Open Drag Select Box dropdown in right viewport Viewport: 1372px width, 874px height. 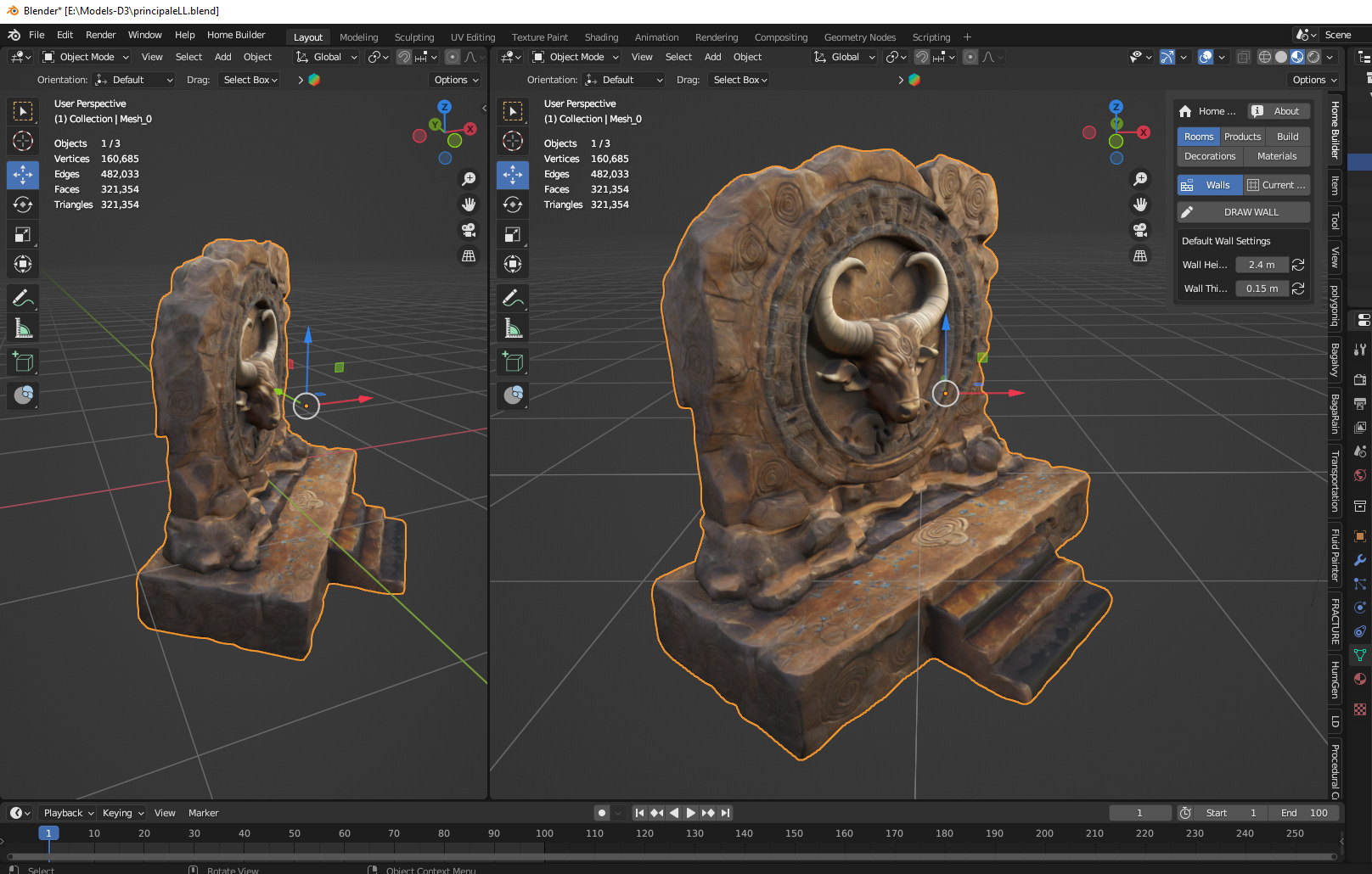(x=739, y=80)
